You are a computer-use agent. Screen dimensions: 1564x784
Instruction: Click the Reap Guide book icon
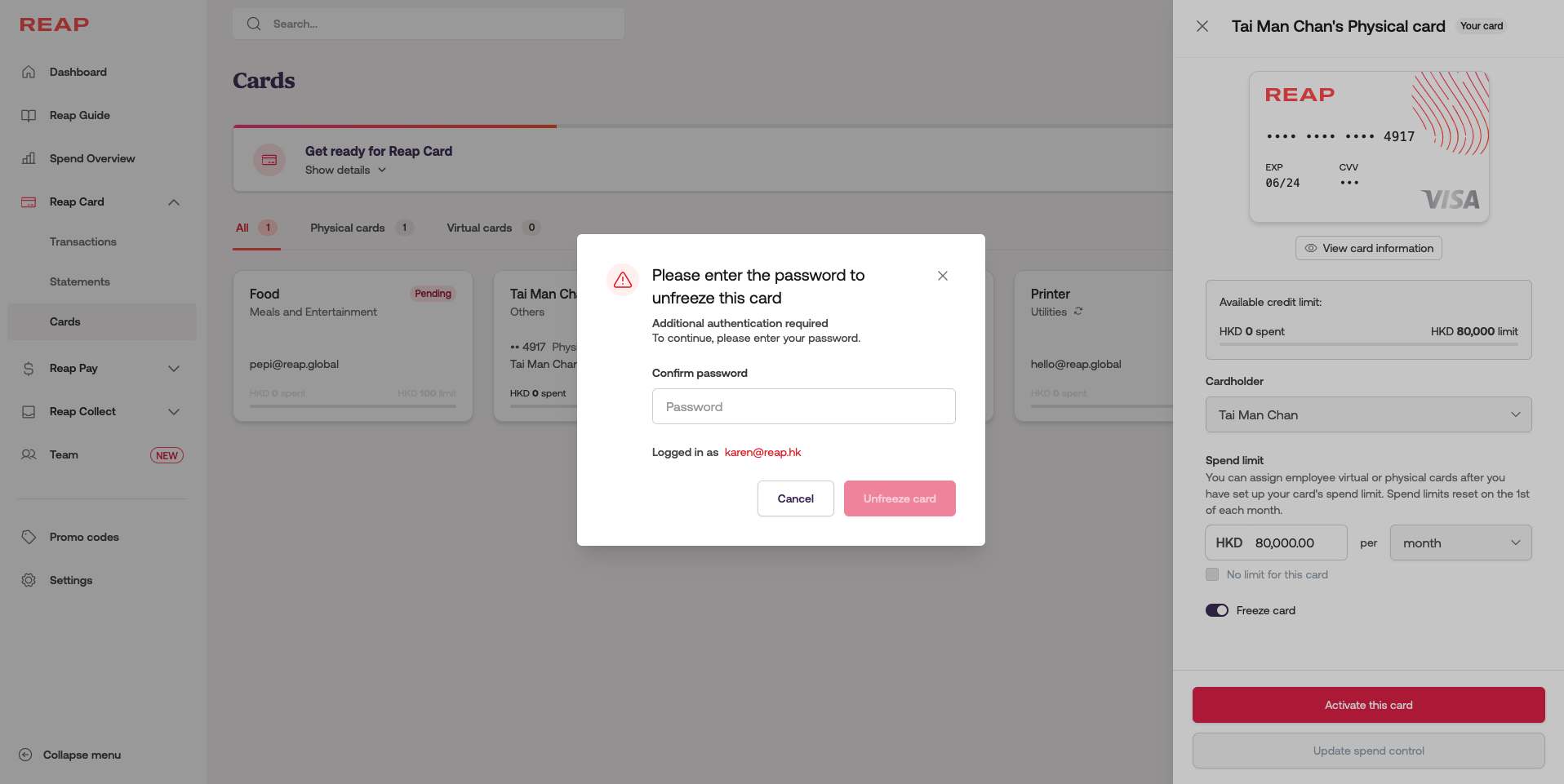pos(29,115)
